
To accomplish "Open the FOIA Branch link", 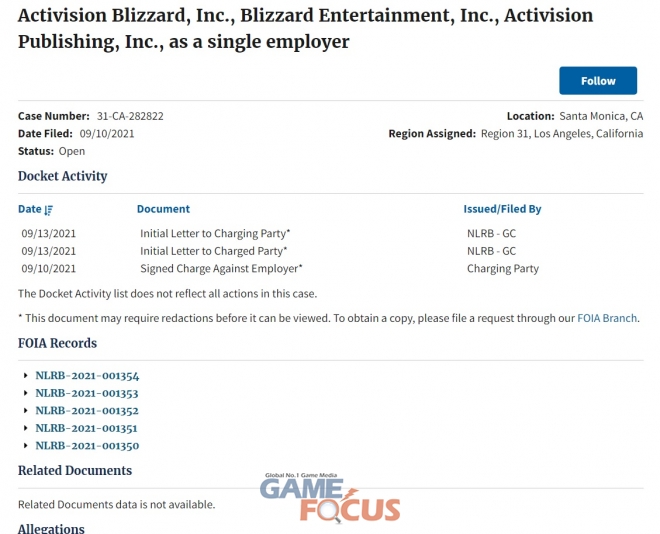I will (607, 318).
